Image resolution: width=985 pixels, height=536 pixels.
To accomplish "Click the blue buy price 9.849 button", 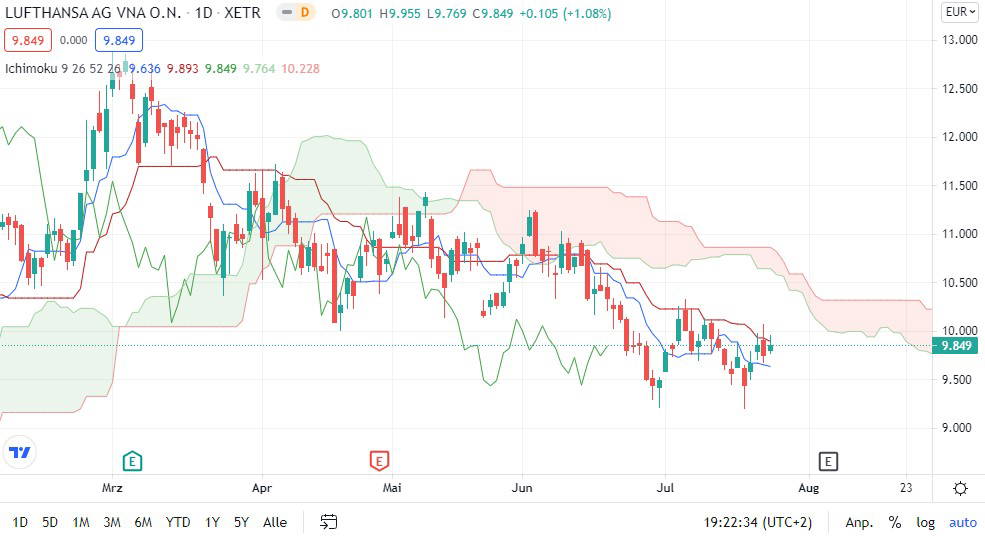I will (x=119, y=40).
